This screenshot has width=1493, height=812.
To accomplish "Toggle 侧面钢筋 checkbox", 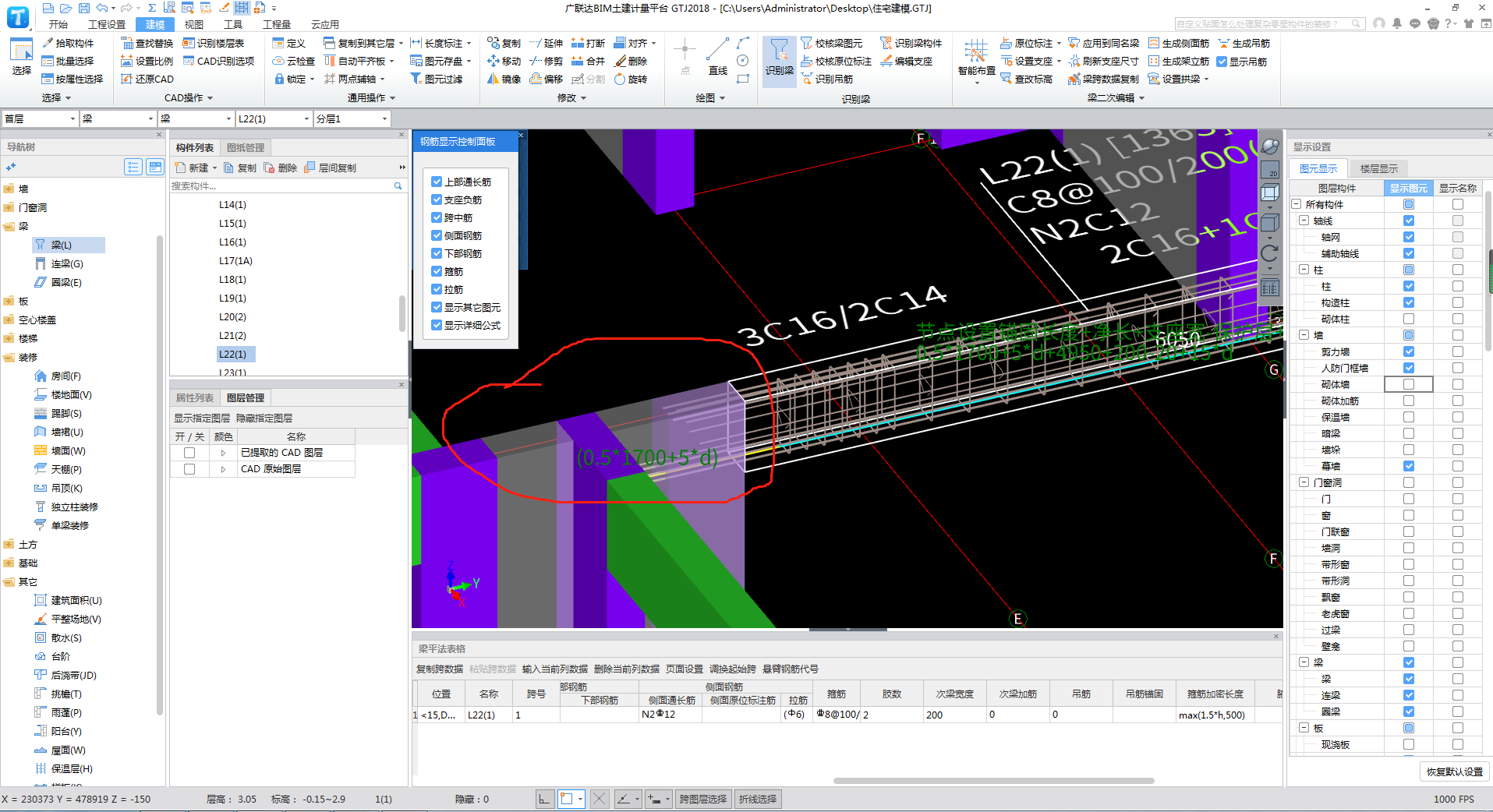I will [437, 235].
